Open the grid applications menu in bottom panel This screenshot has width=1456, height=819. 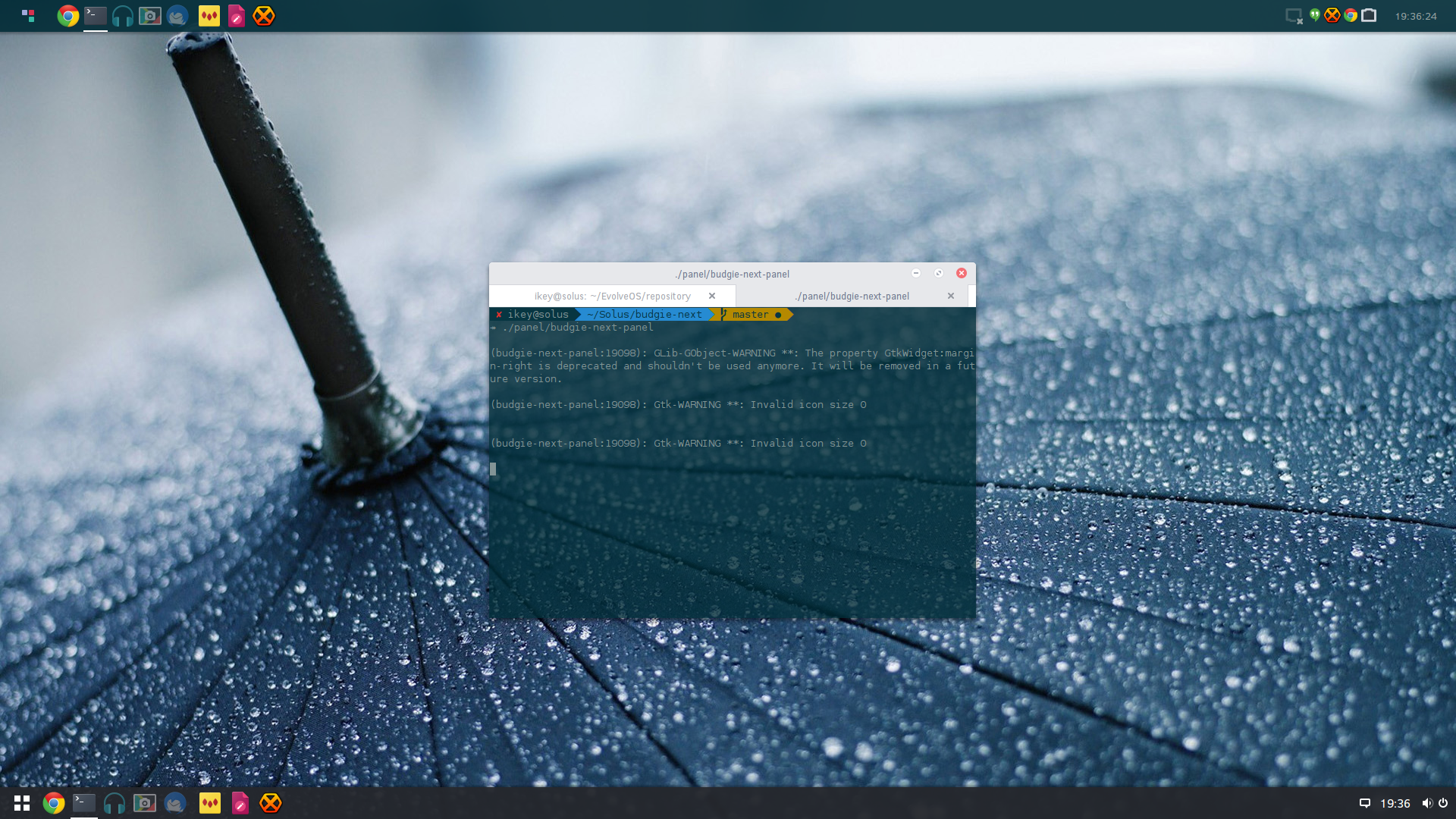[22, 803]
